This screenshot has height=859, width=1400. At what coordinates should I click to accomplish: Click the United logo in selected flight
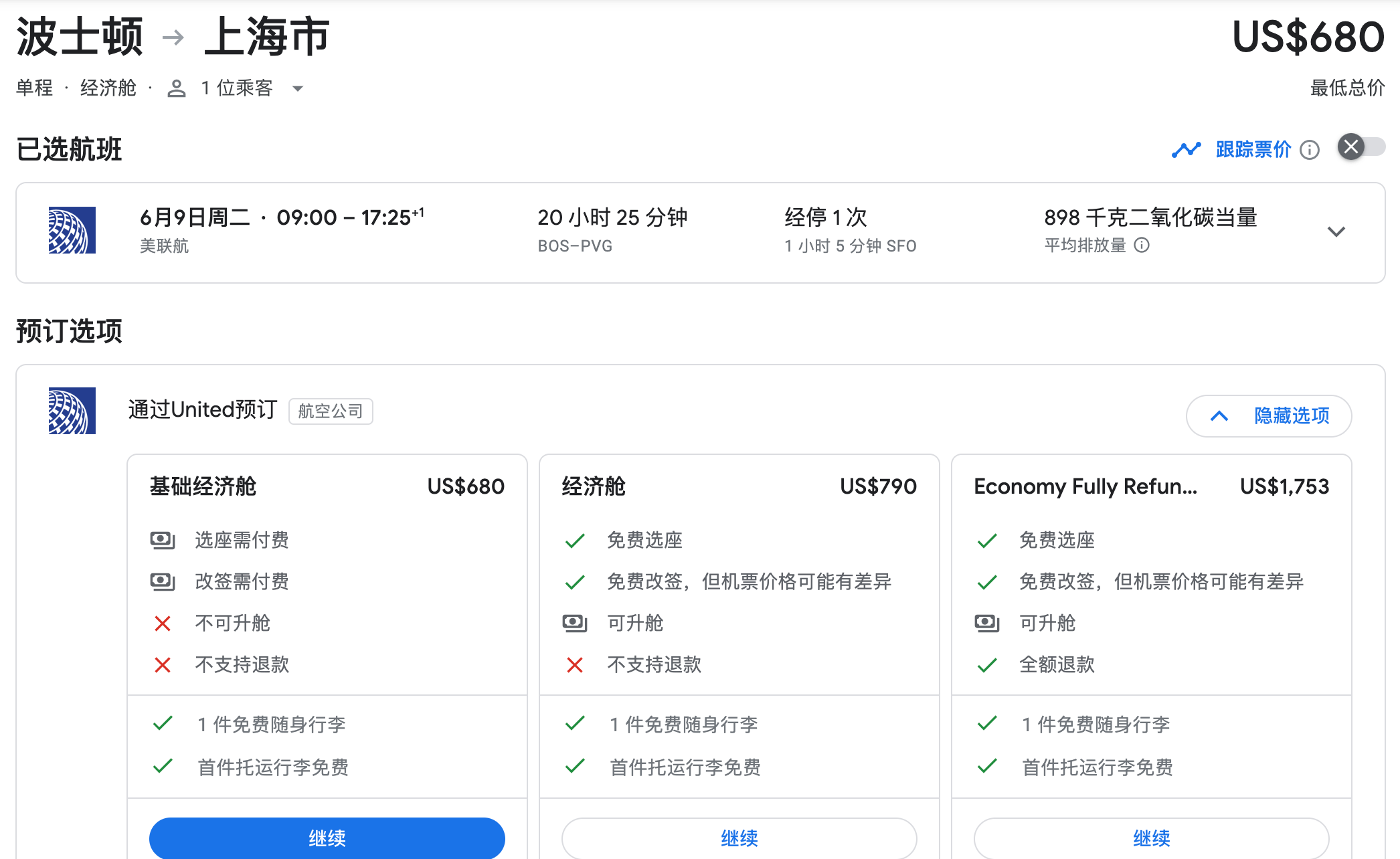pos(72,230)
